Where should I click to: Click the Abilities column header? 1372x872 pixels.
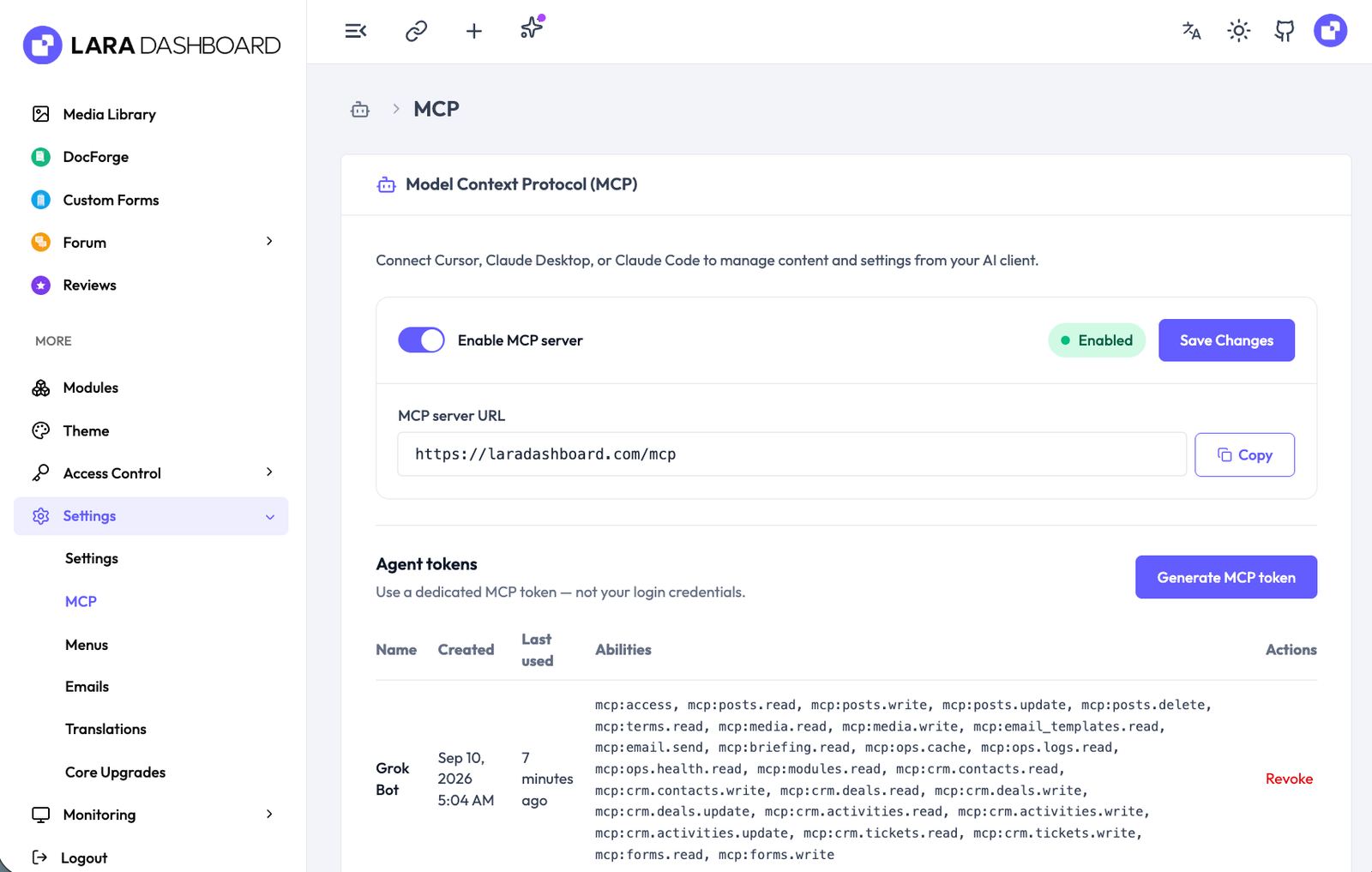623,650
